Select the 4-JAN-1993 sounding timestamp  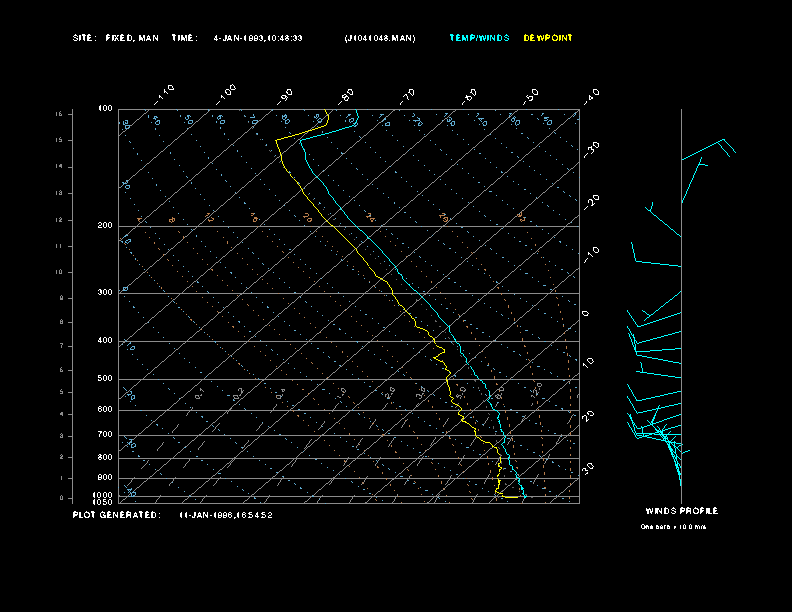(258, 38)
